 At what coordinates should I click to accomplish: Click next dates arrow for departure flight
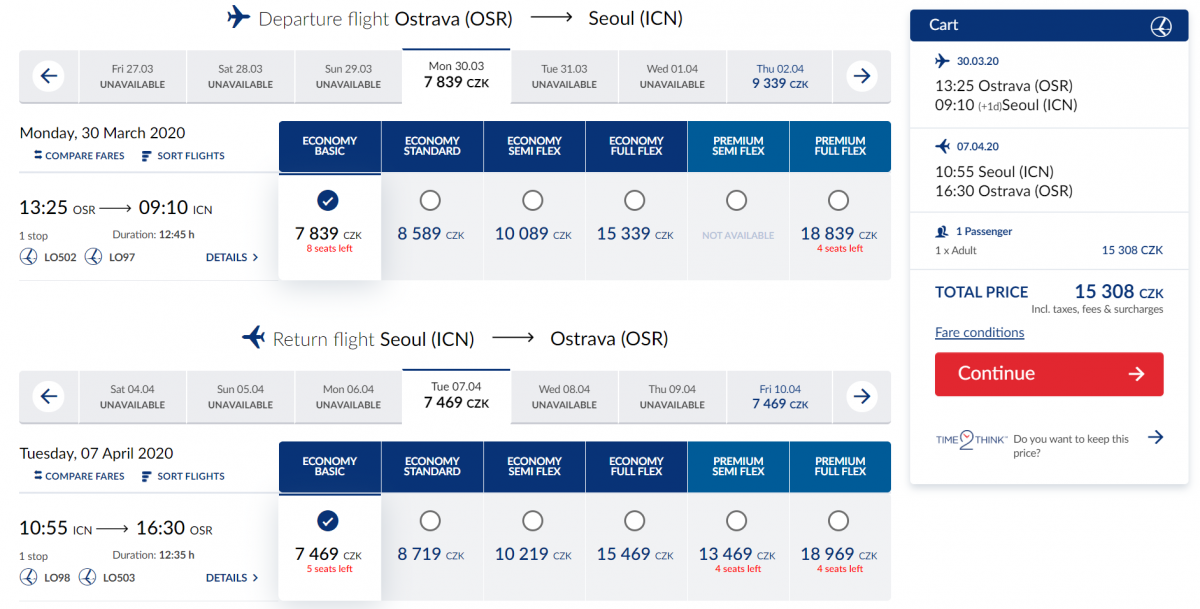coord(861,76)
